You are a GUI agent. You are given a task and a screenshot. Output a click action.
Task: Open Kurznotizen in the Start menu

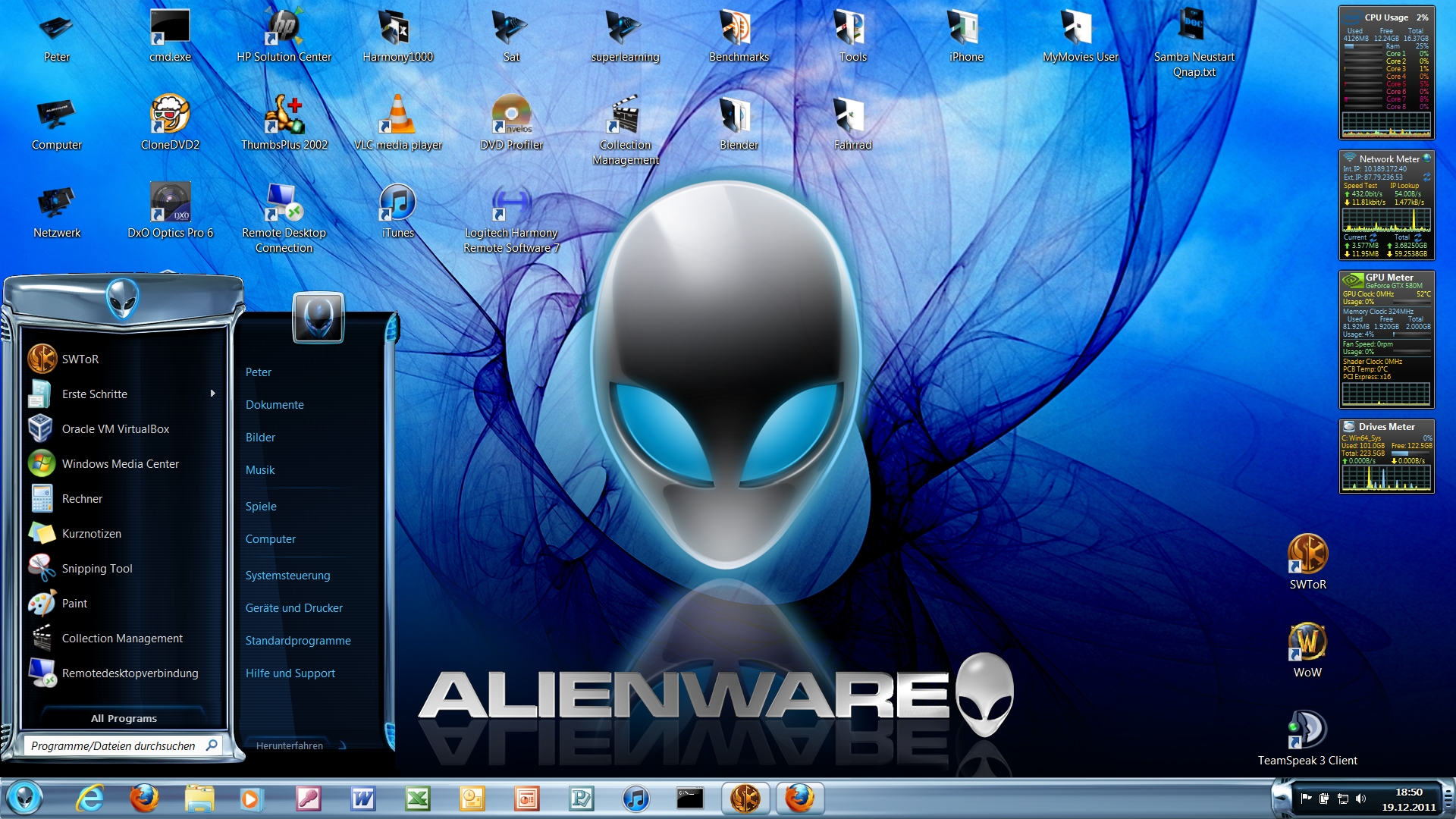tap(125, 533)
